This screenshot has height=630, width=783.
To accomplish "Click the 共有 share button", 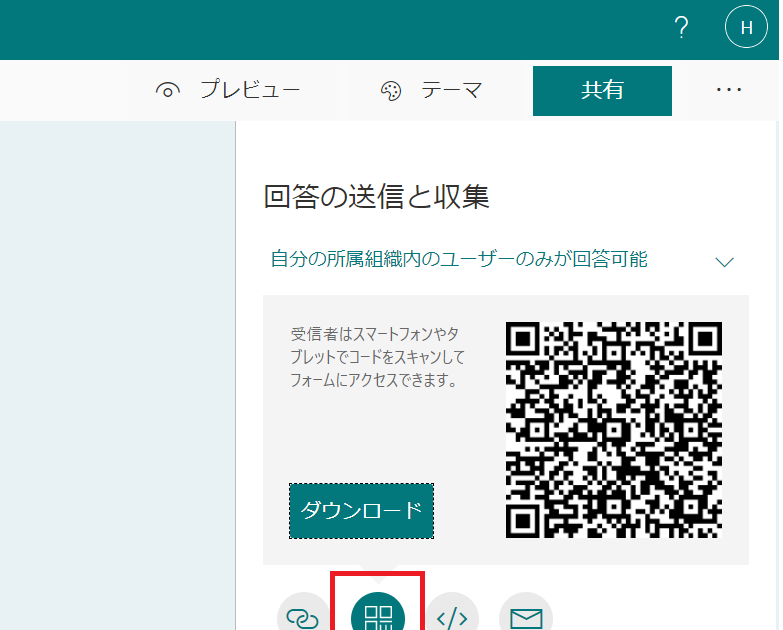I will (x=602, y=91).
